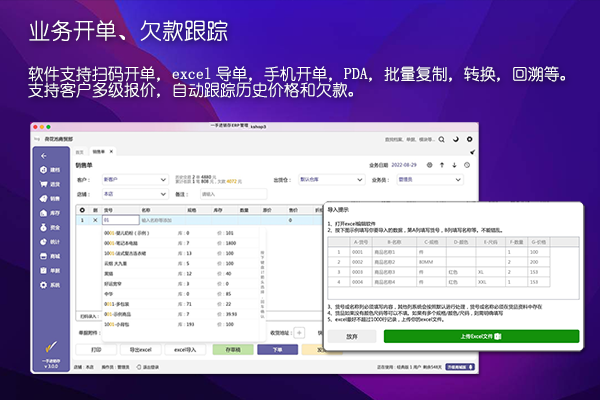Select the suggestion priced 40
This screenshot has width=600, height=400.
(180, 274)
